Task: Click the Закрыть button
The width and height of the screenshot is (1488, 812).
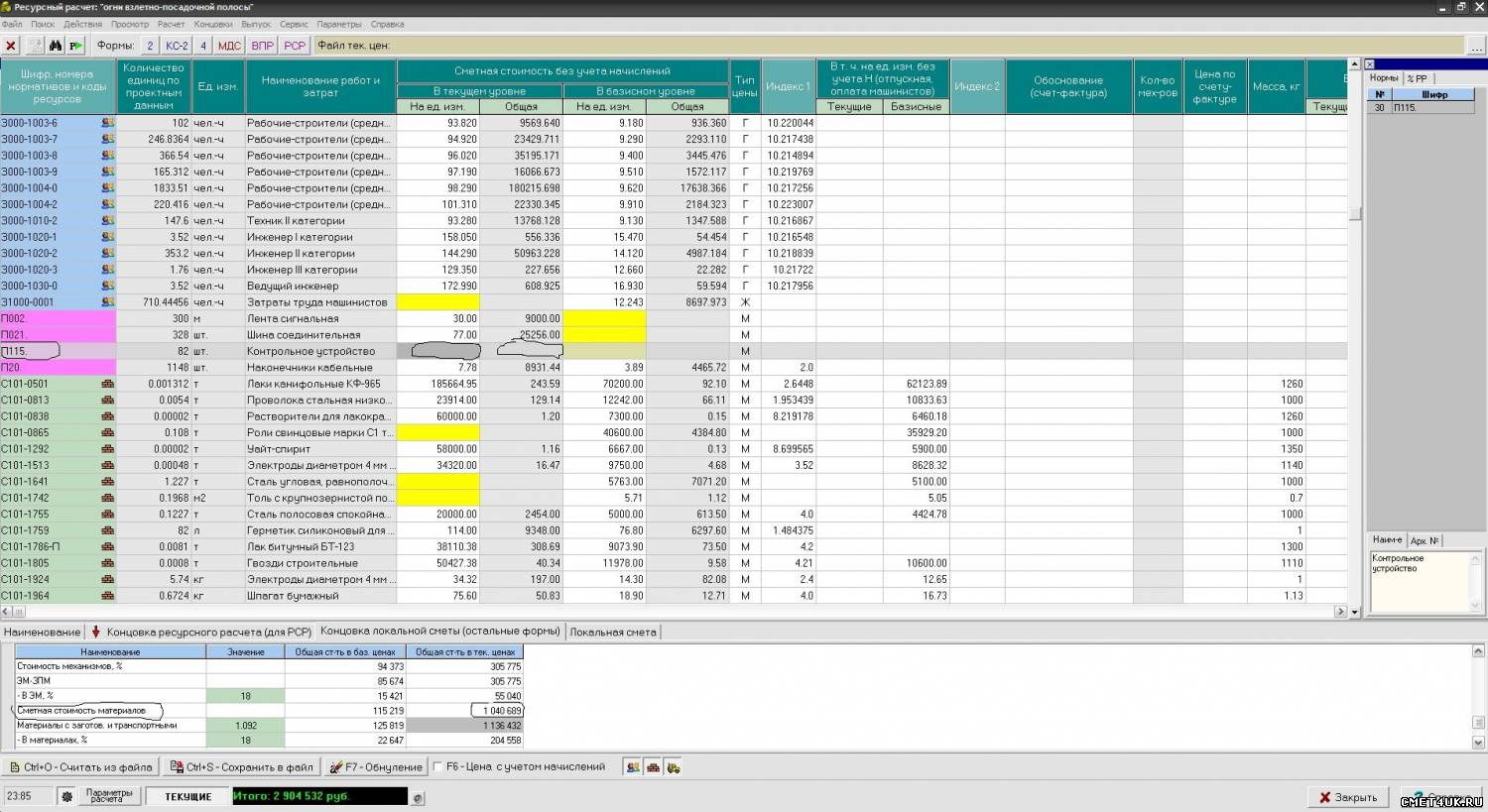Action: coord(1347,797)
